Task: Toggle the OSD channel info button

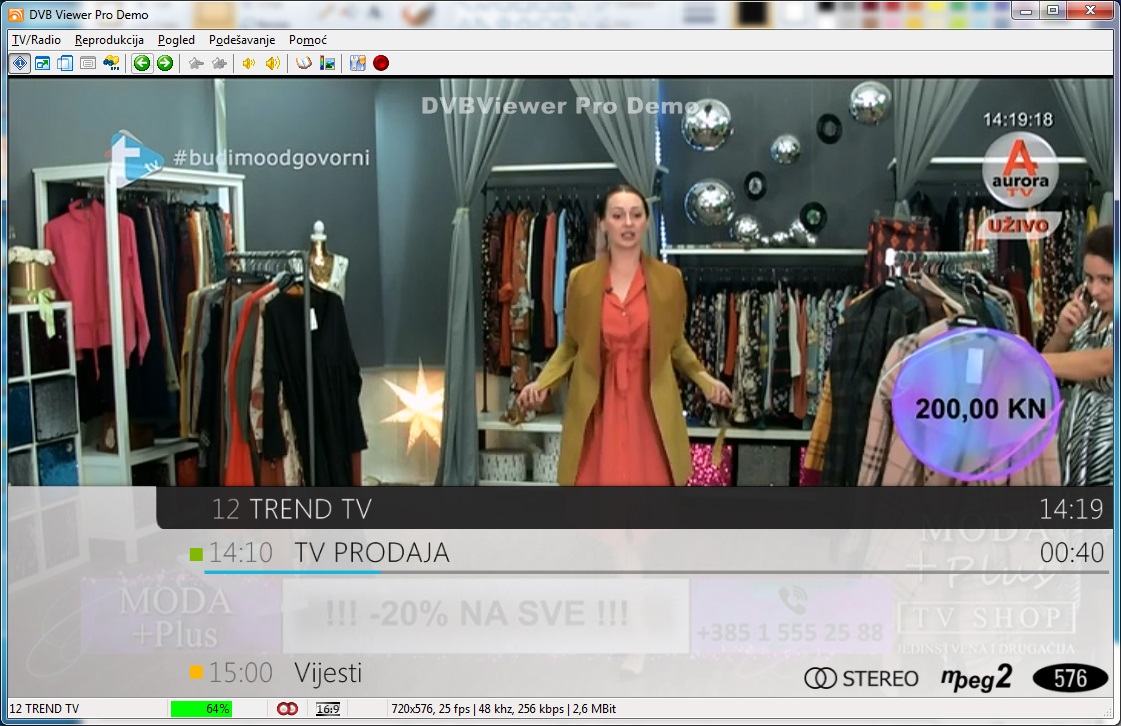Action: point(19,63)
